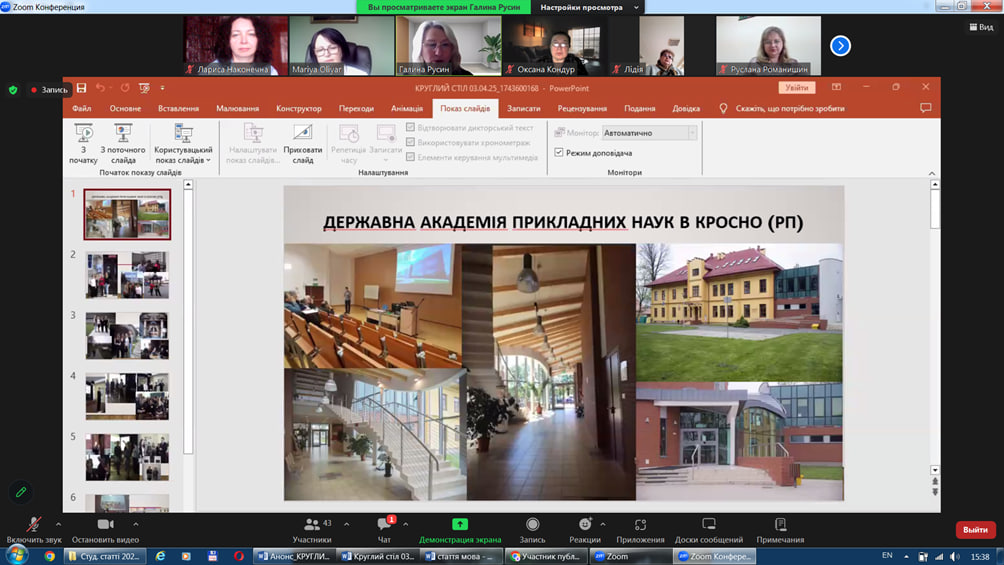Image resolution: width=1004 pixels, height=565 pixels.
Task: Open the Анімація ribbon tab
Action: coord(407,108)
